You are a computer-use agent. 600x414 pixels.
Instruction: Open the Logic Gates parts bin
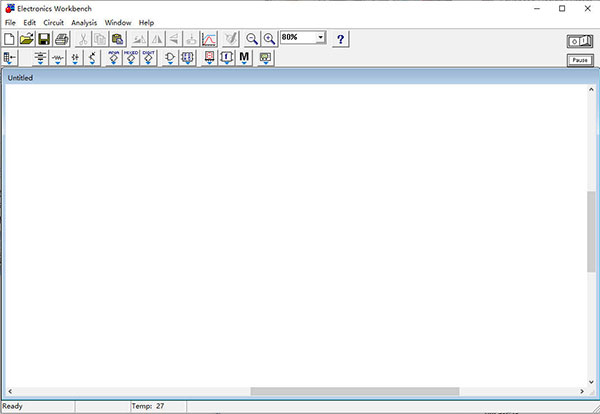click(170, 58)
